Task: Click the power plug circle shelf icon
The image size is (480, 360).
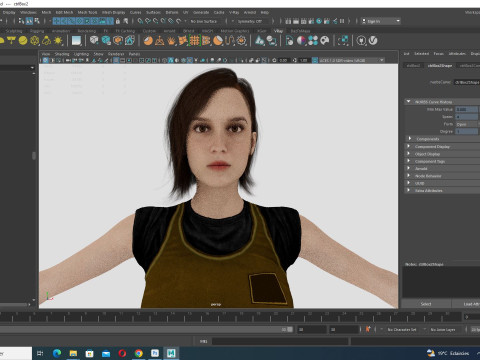Action: 361,41
